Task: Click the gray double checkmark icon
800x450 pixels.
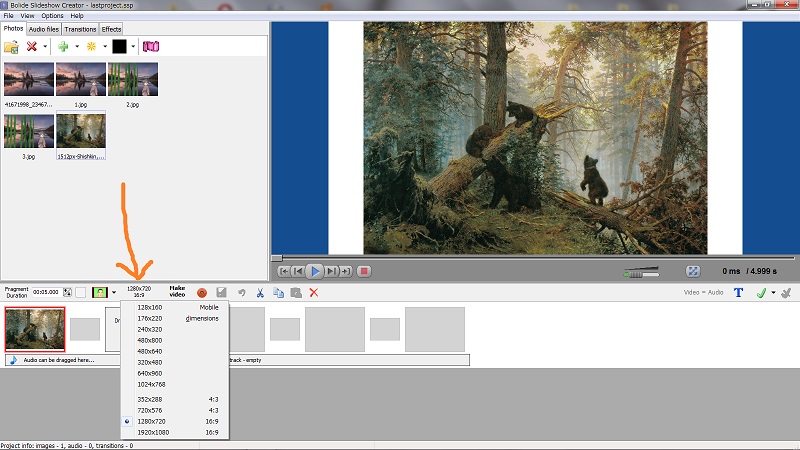Action: point(786,292)
